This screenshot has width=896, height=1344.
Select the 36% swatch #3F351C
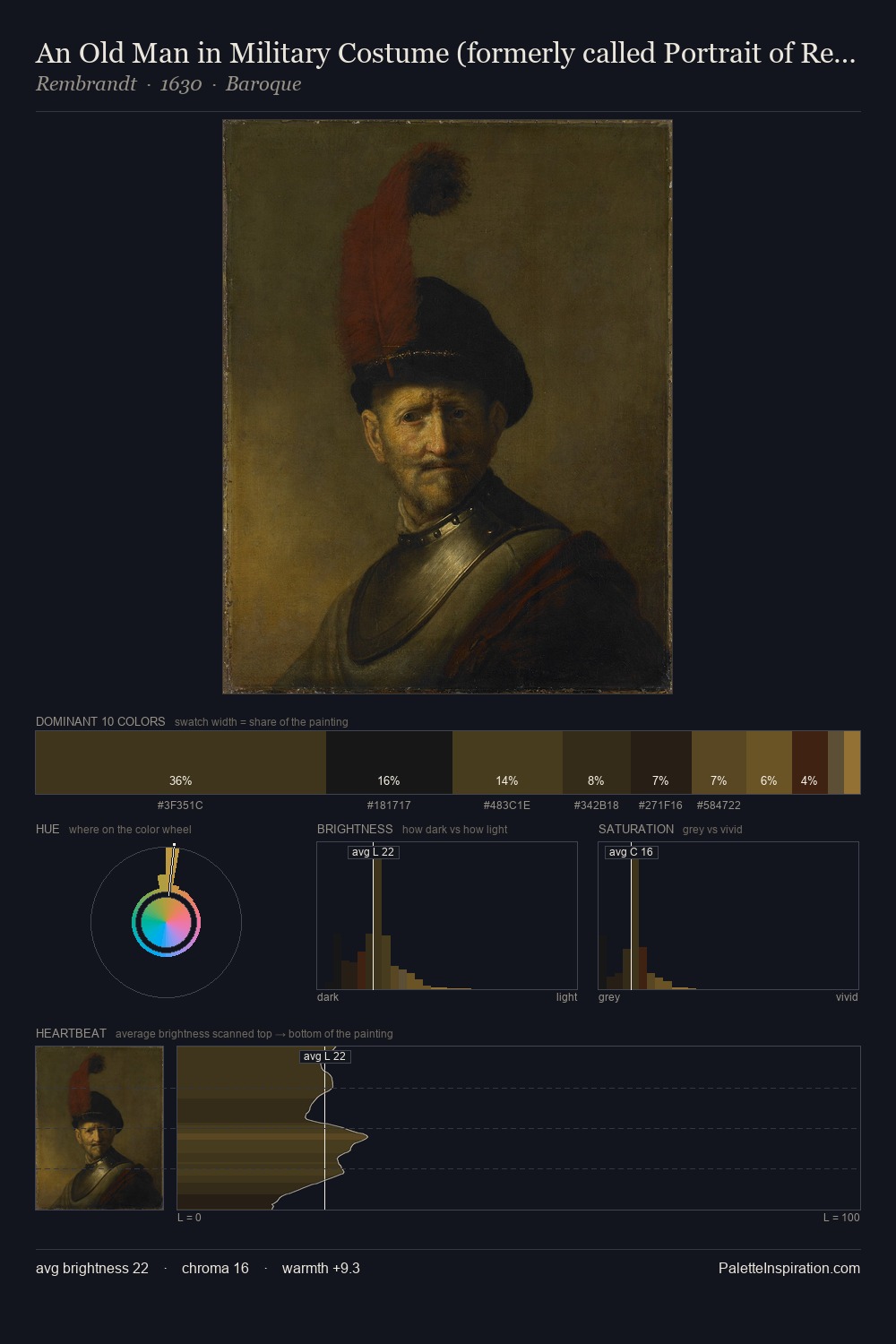[181, 762]
